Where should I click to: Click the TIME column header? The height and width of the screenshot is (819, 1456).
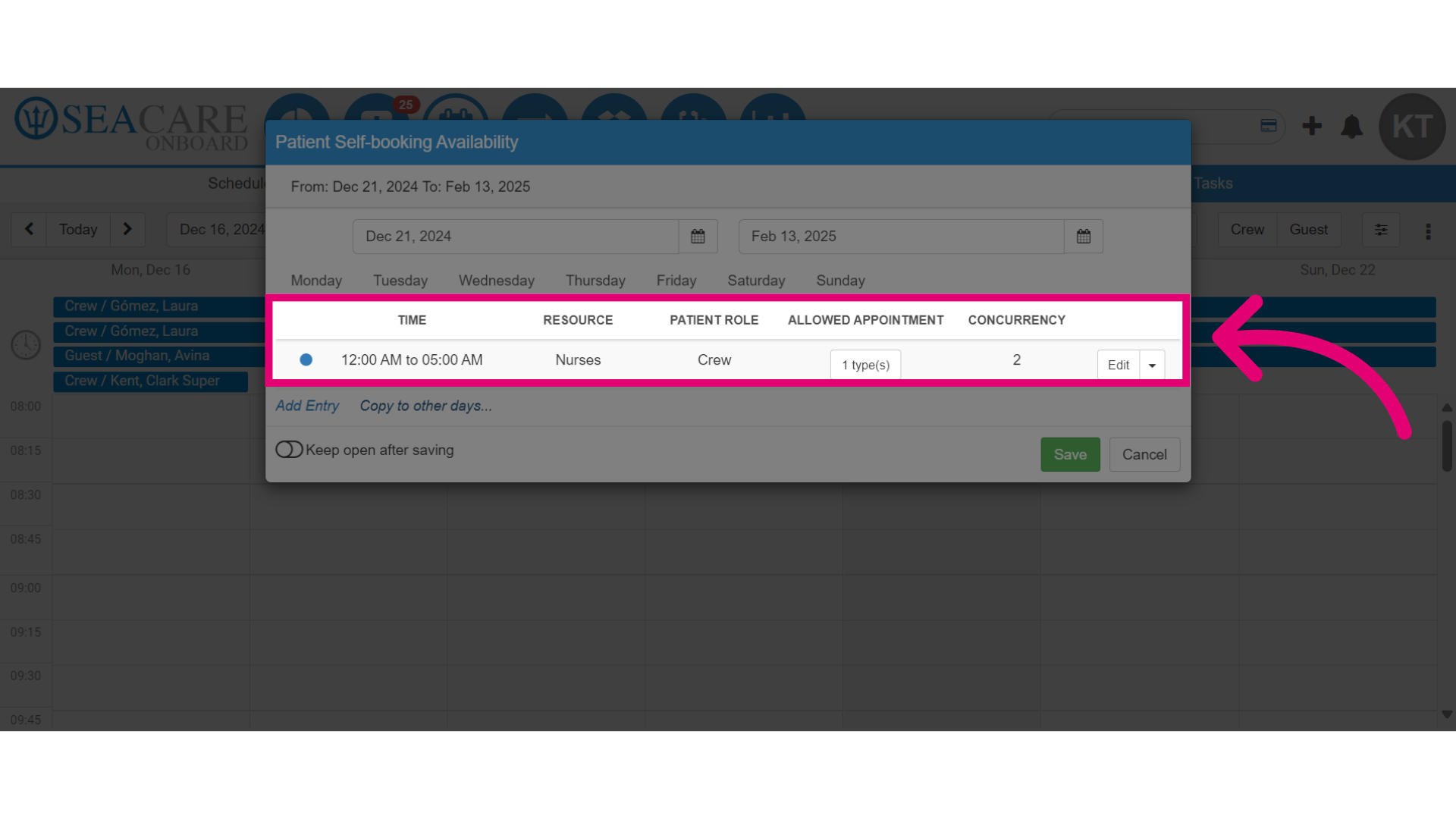412,320
